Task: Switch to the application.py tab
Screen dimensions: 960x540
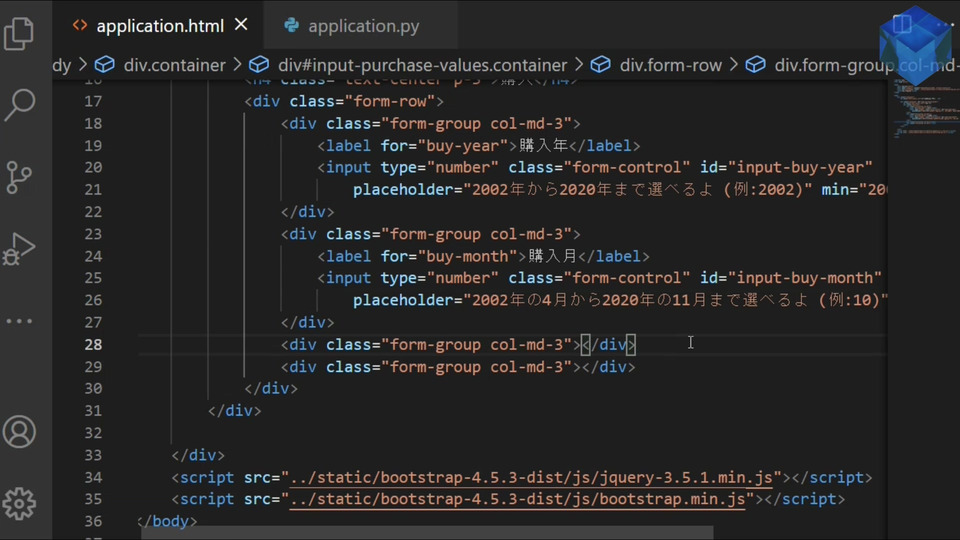Action: [x=363, y=26]
